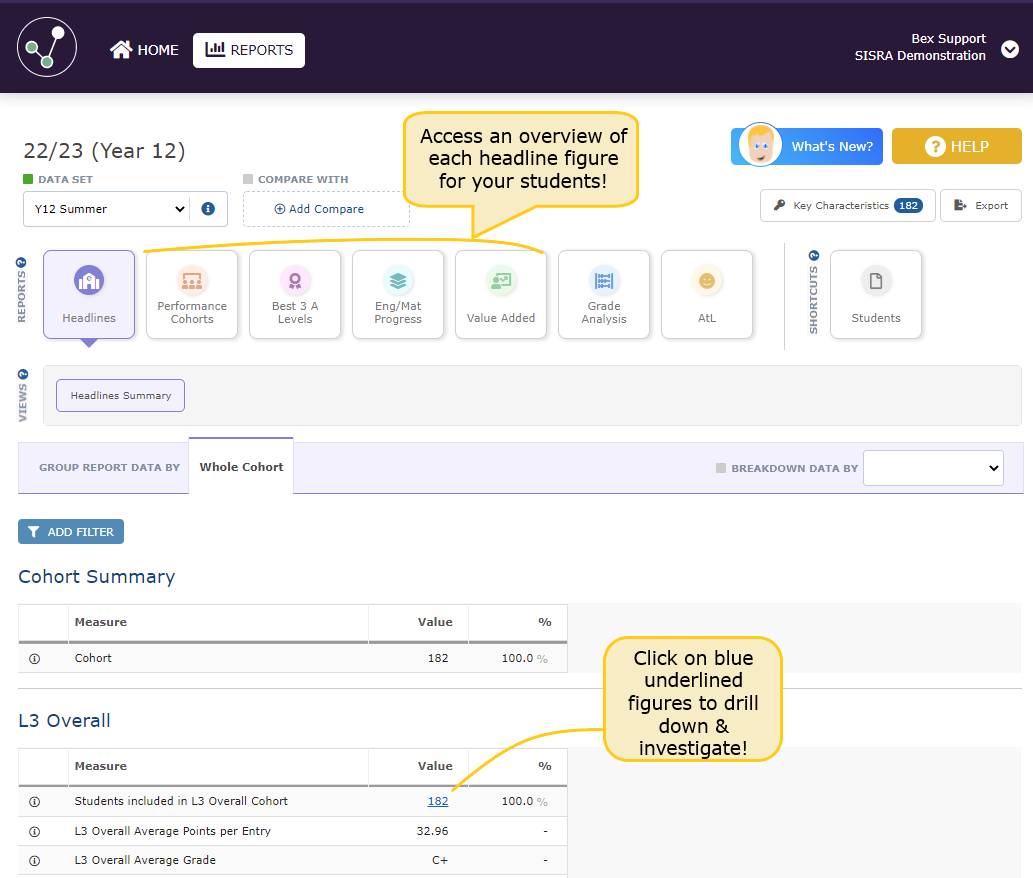The image size is (1033, 878).
Task: Expand the Y12 Summer data set dropdown
Action: 106,209
